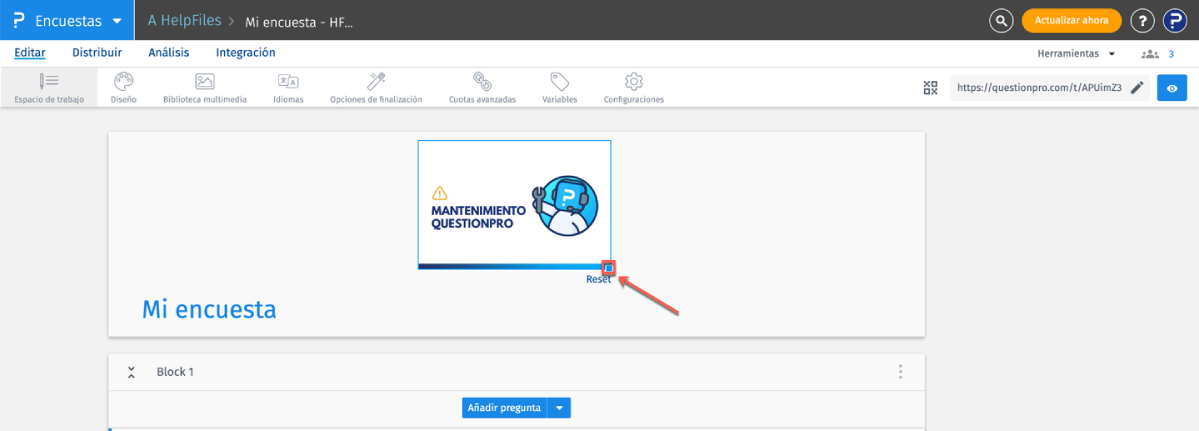This screenshot has width=1199, height=431.
Task: Open Opciones de finalización tool
Action: 375,88
